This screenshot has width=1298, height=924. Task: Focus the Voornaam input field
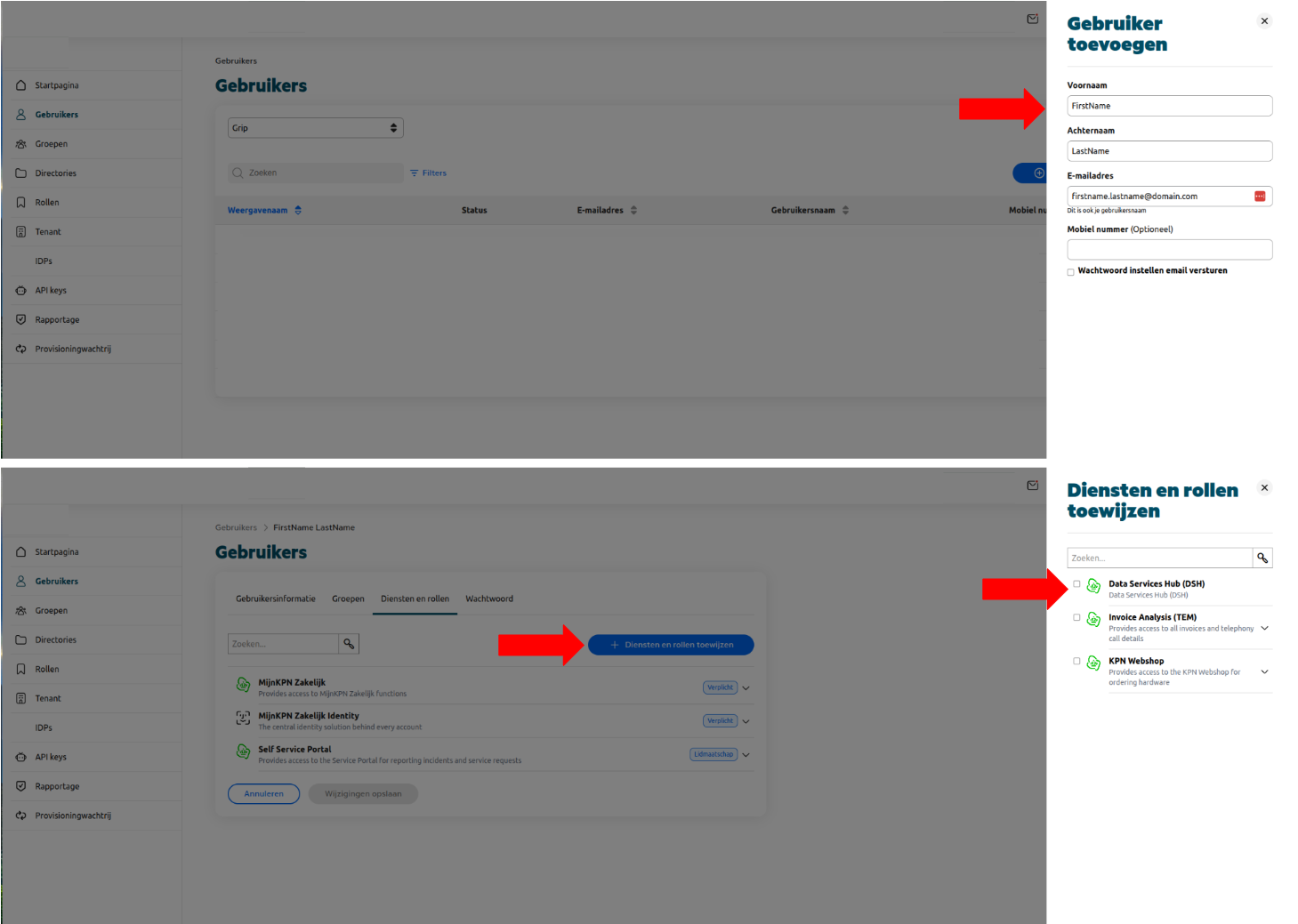coord(1170,106)
